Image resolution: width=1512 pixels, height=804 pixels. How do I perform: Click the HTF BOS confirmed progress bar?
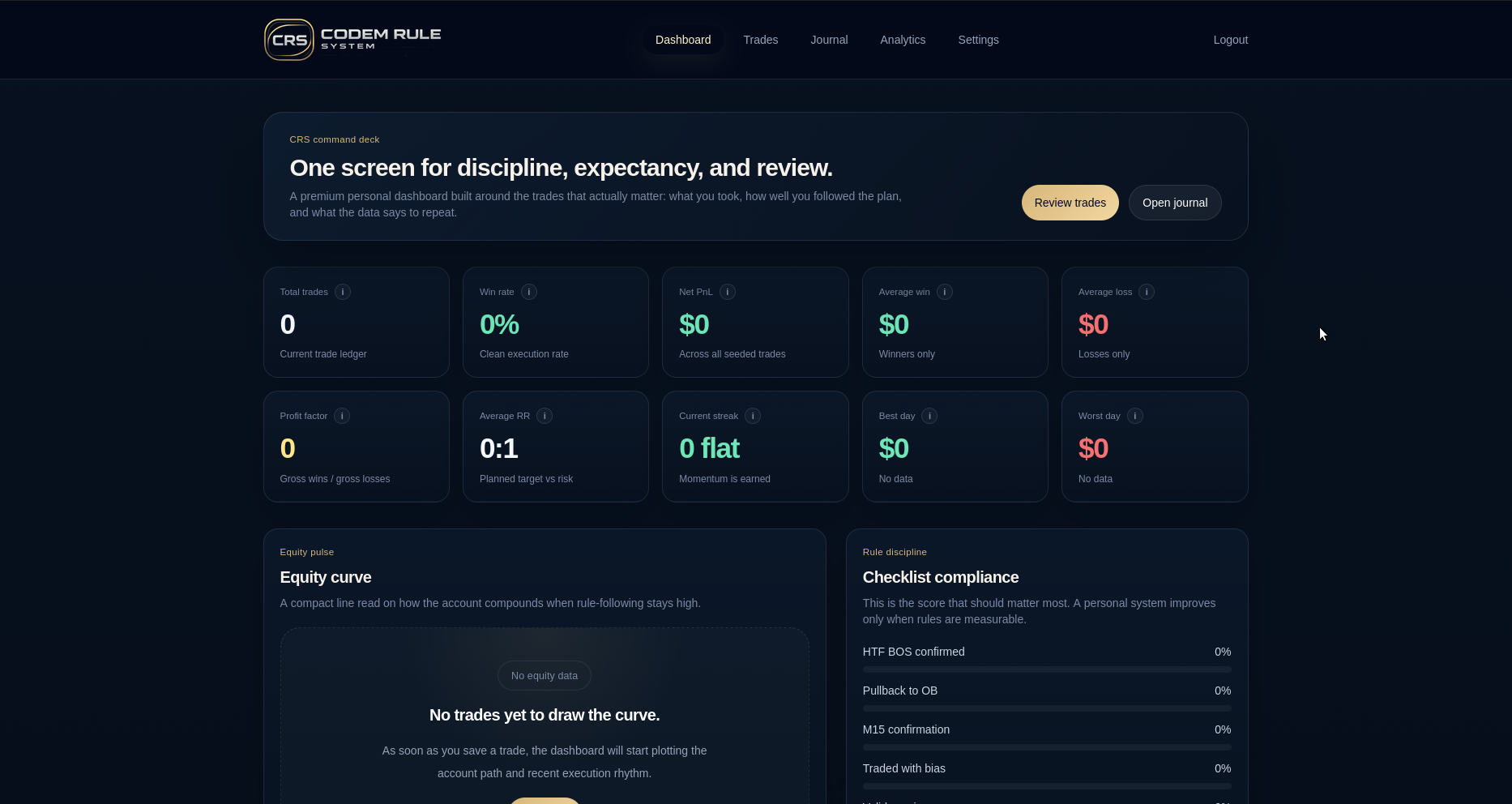tap(1046, 669)
